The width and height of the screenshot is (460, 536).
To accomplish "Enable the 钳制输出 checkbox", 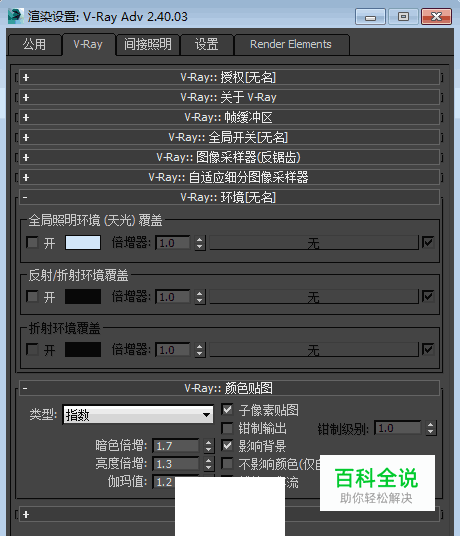I will [227, 428].
